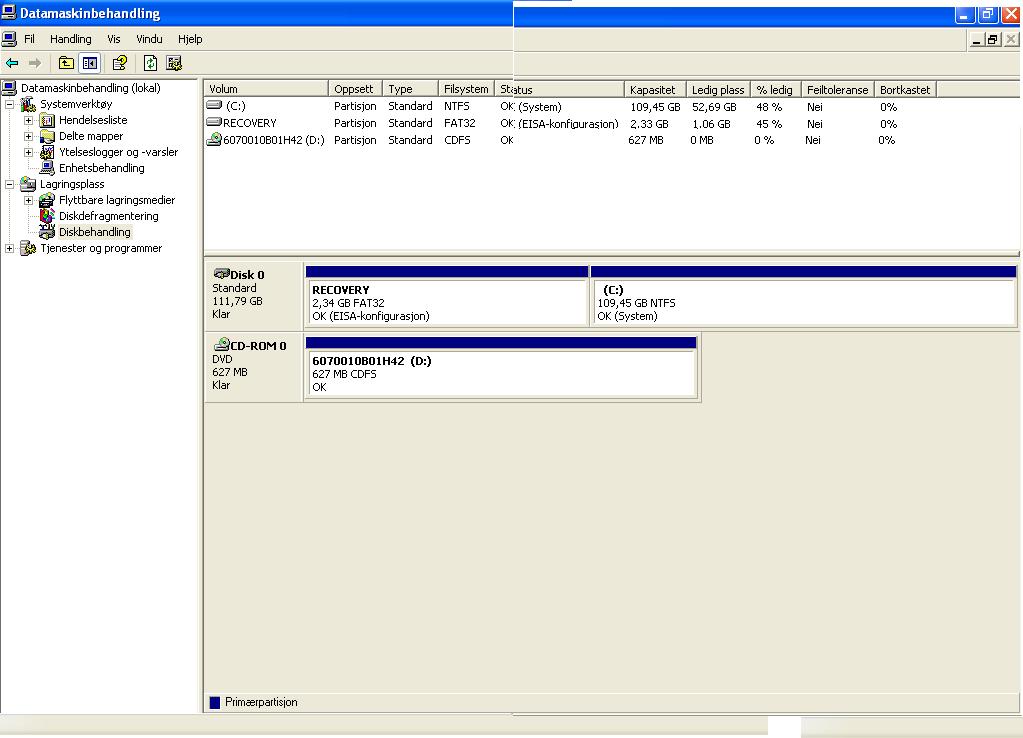Select Enhetsbehandling in the tree
The height and width of the screenshot is (738, 1023).
point(102,168)
